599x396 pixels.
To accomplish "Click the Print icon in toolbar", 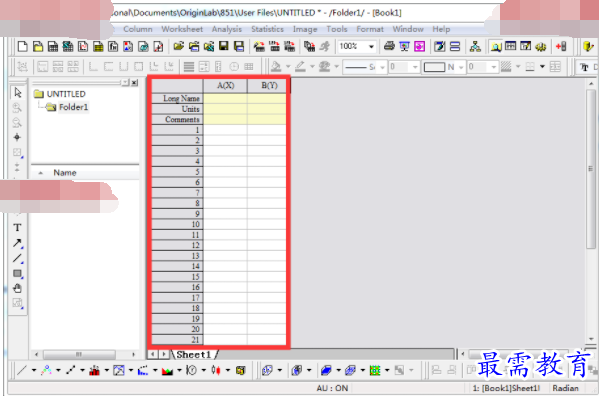I will point(389,47).
